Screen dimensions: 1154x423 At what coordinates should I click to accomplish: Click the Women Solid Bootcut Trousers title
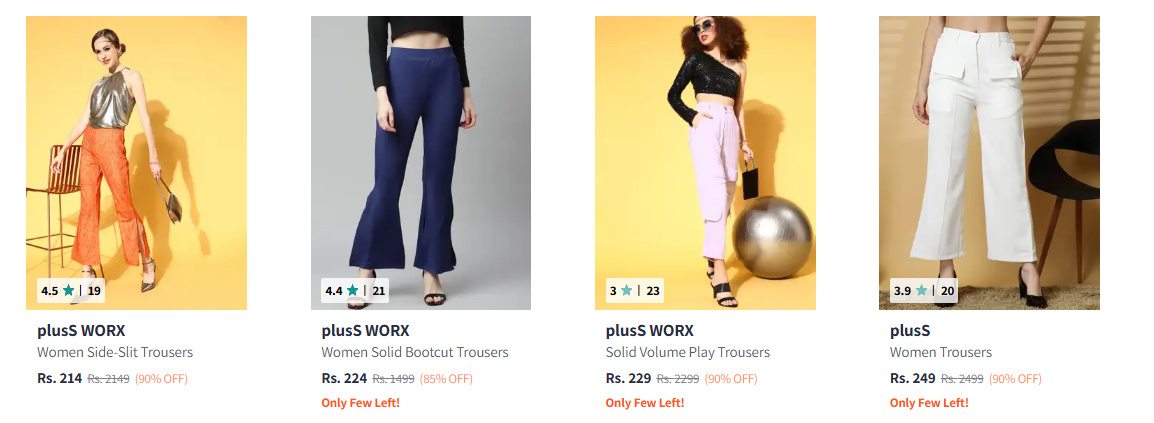(x=415, y=352)
